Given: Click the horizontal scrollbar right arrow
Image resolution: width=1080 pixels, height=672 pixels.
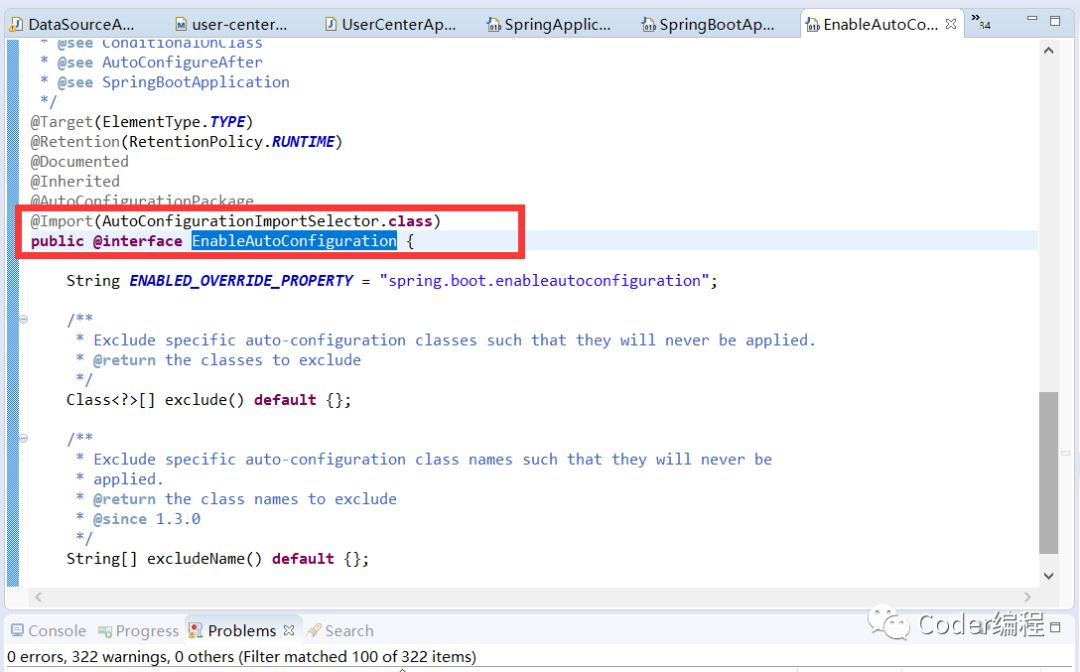Looking at the screenshot, I should [x=1028, y=597].
